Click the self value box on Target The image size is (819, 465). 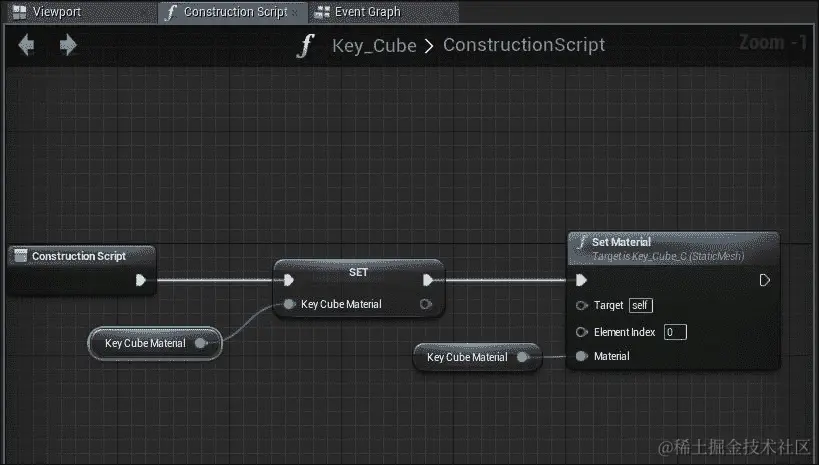tap(641, 305)
